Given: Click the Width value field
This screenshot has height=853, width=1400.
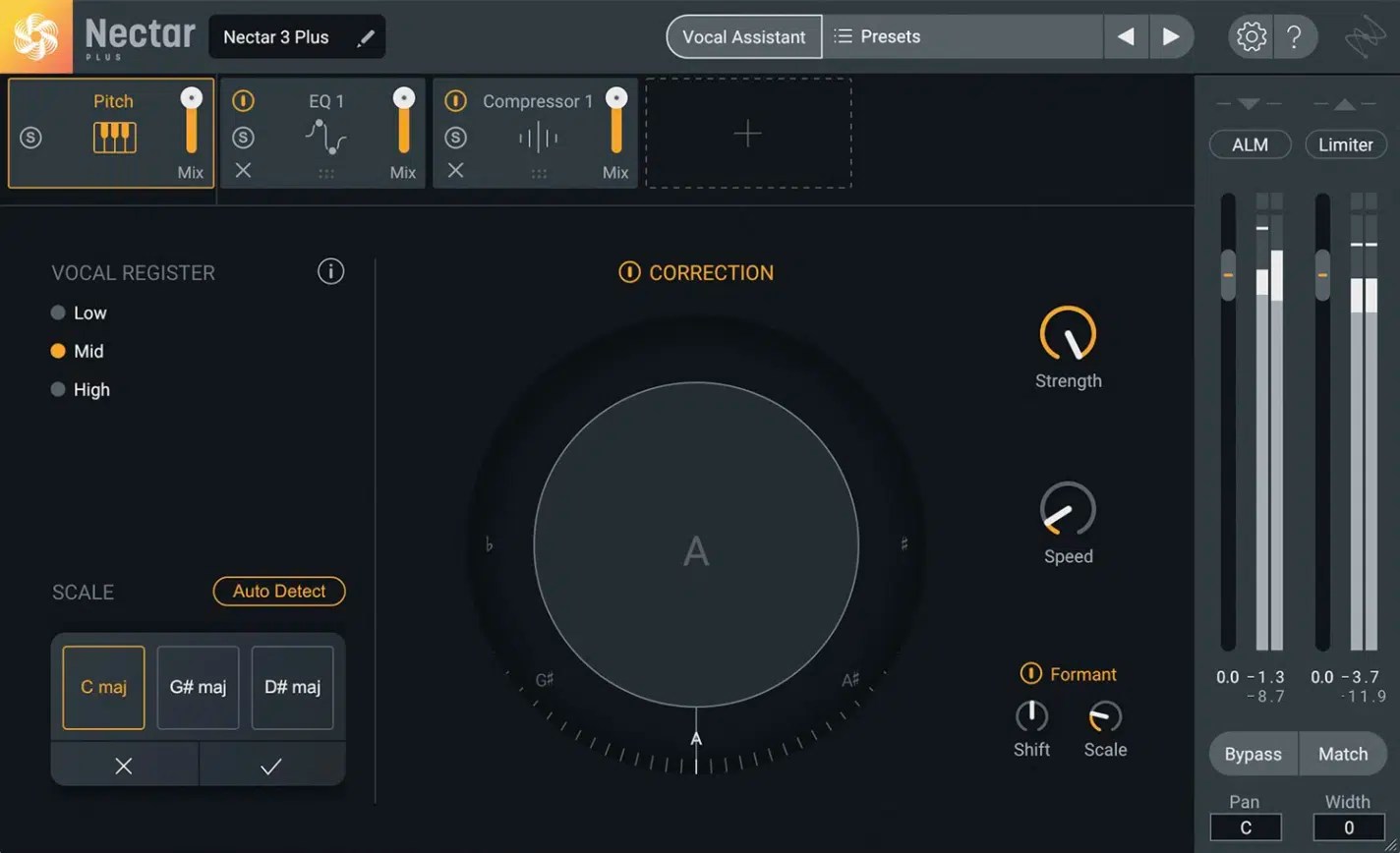Looking at the screenshot, I should click(x=1347, y=827).
